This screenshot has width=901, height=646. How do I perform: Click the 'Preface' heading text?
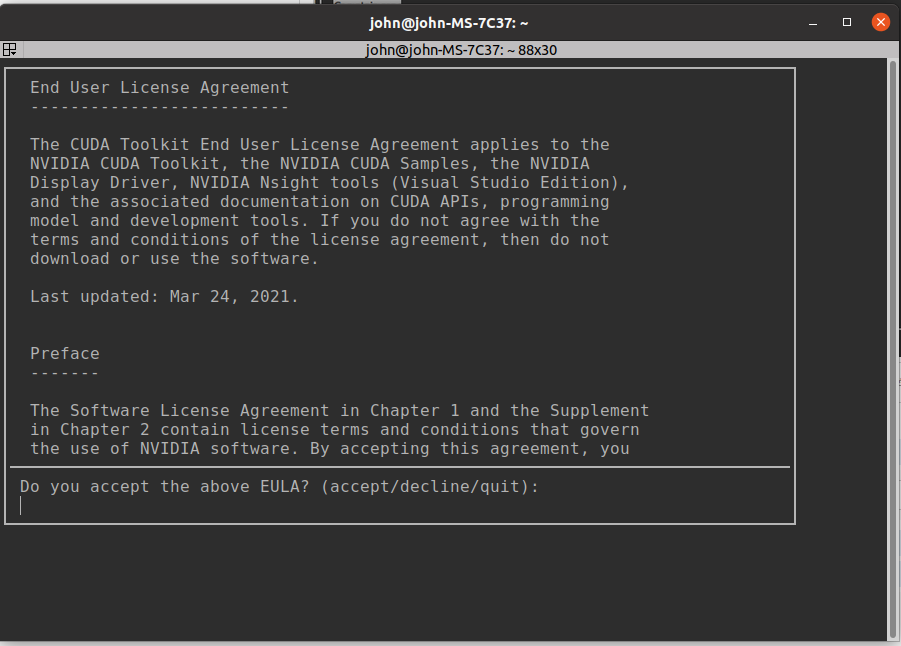click(x=65, y=353)
